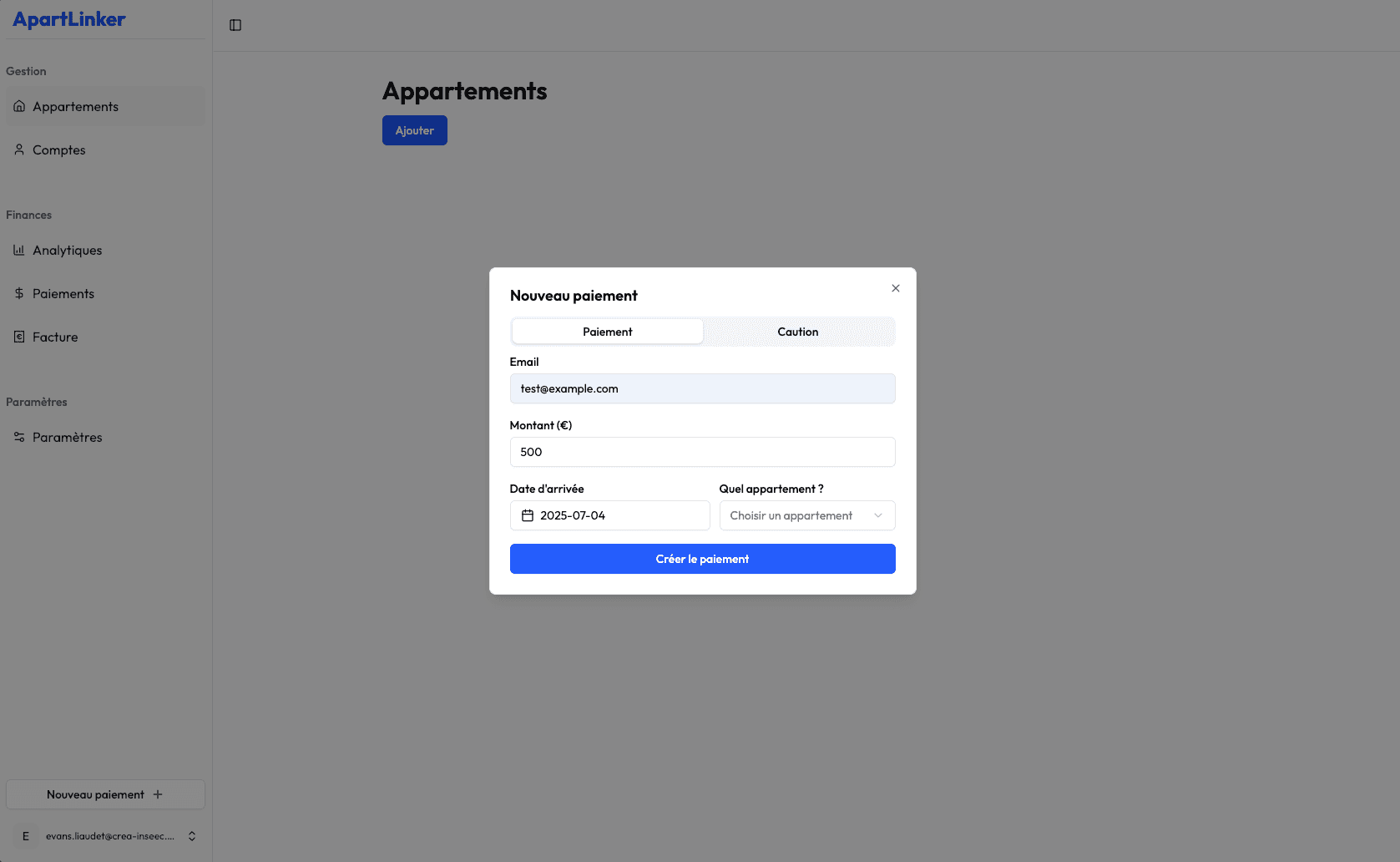Click the Email input field
1400x862 pixels.
702,388
